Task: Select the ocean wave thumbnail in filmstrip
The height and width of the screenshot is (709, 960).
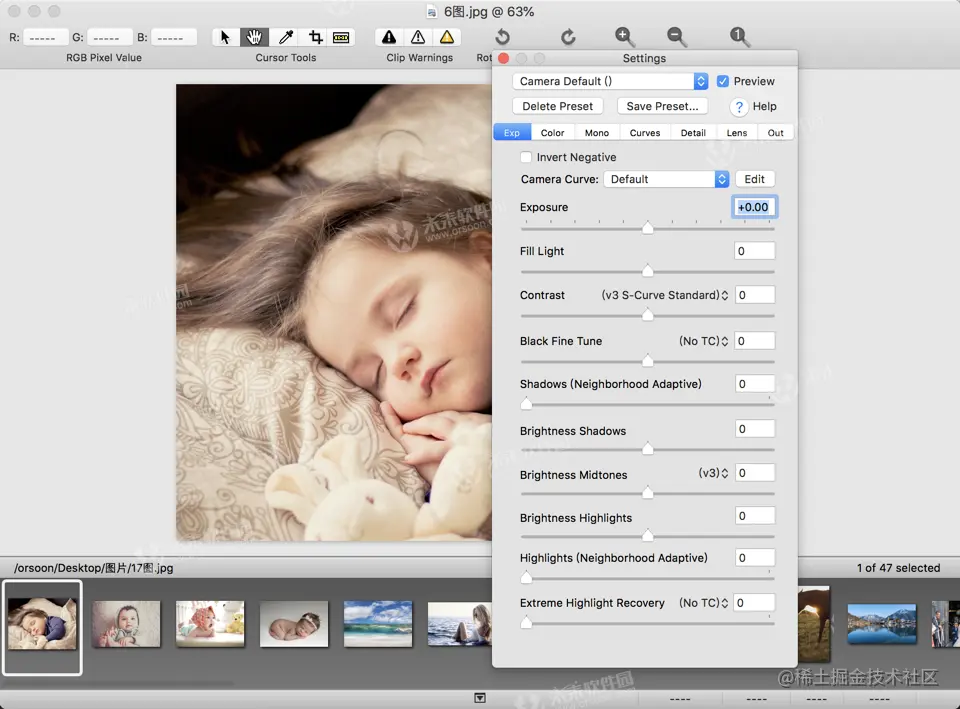Action: coord(378,623)
